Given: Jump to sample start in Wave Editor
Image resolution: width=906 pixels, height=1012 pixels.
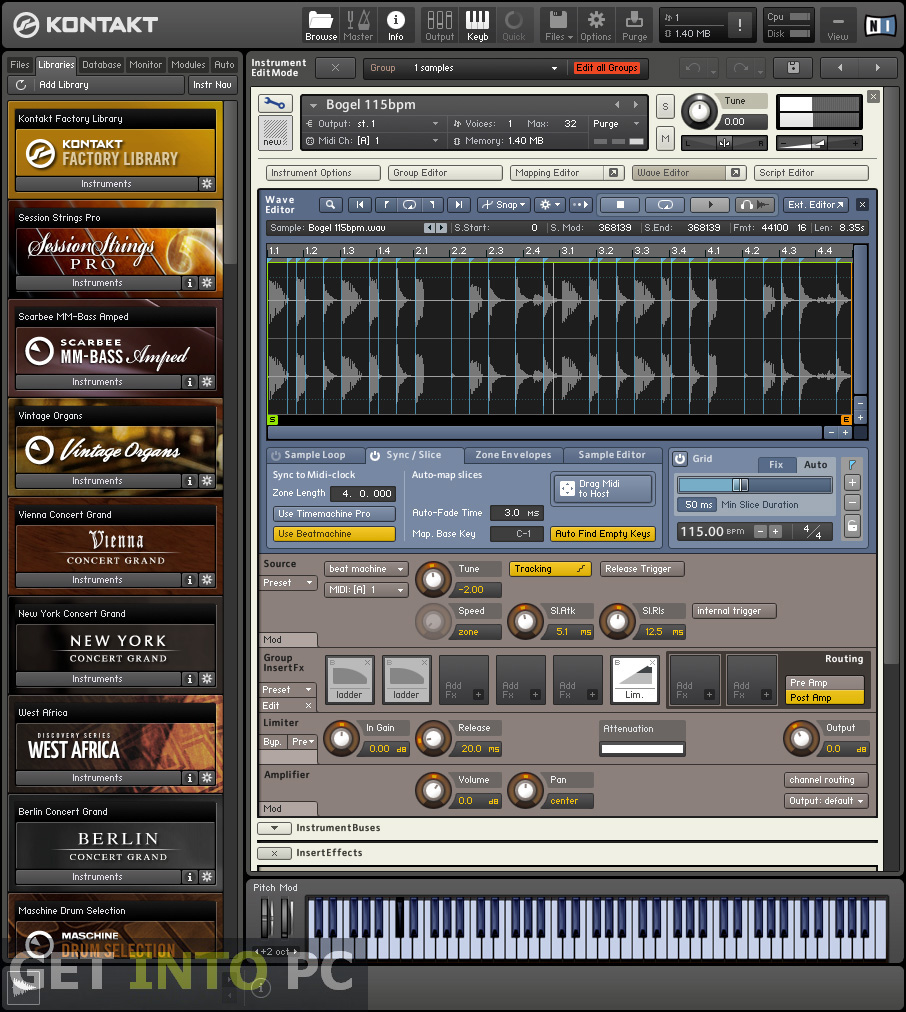Looking at the screenshot, I should coord(360,205).
